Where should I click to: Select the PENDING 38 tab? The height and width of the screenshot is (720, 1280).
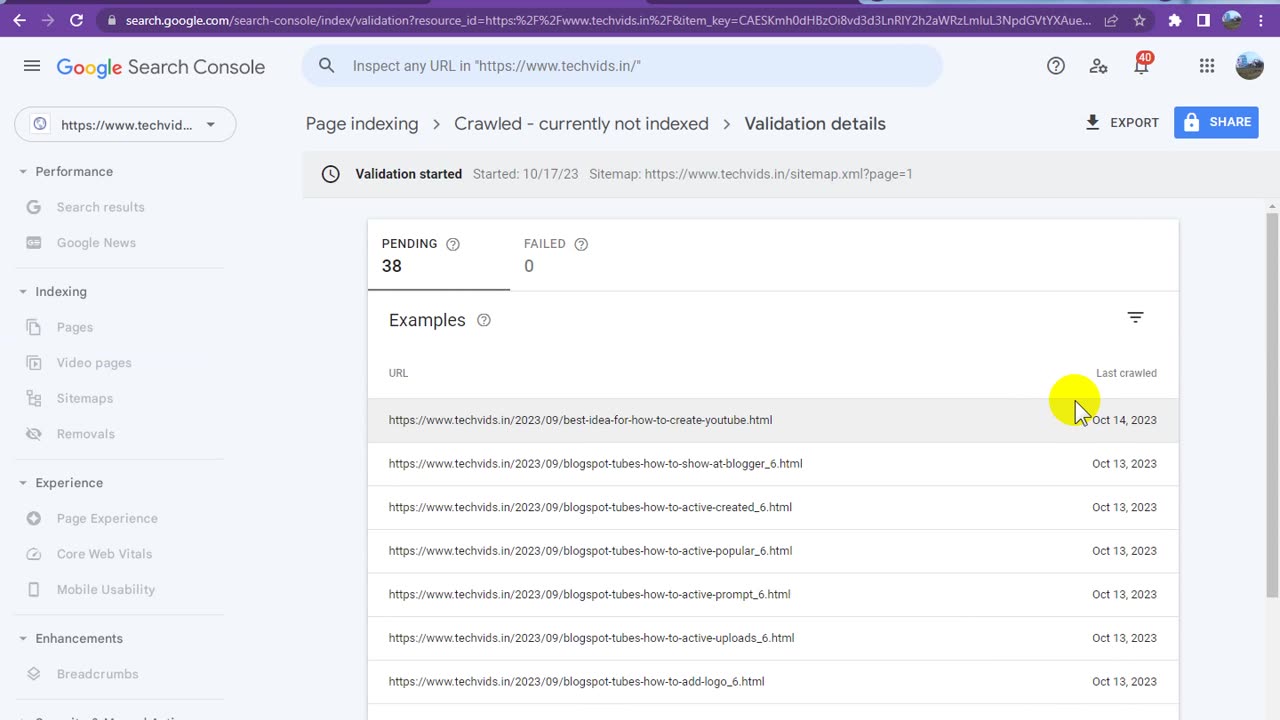point(439,256)
